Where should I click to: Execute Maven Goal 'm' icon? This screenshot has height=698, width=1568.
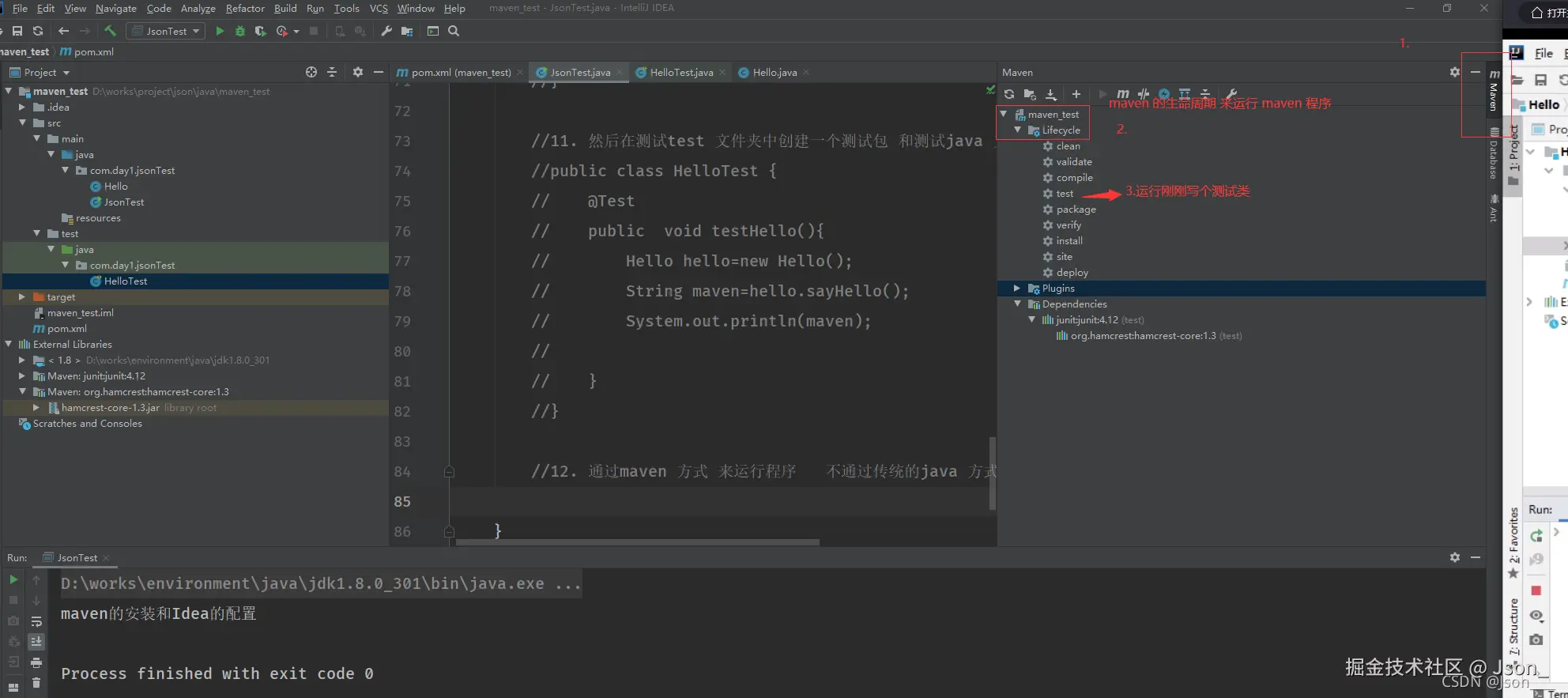1123,94
